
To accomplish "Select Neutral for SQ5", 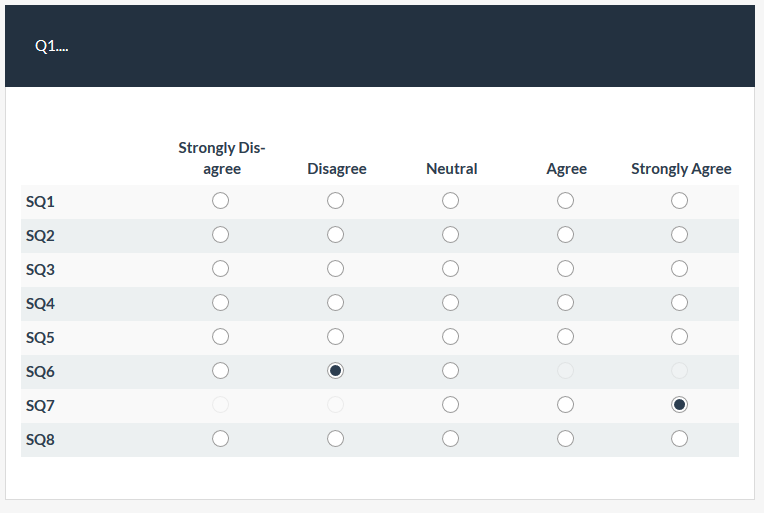I will pos(451,336).
